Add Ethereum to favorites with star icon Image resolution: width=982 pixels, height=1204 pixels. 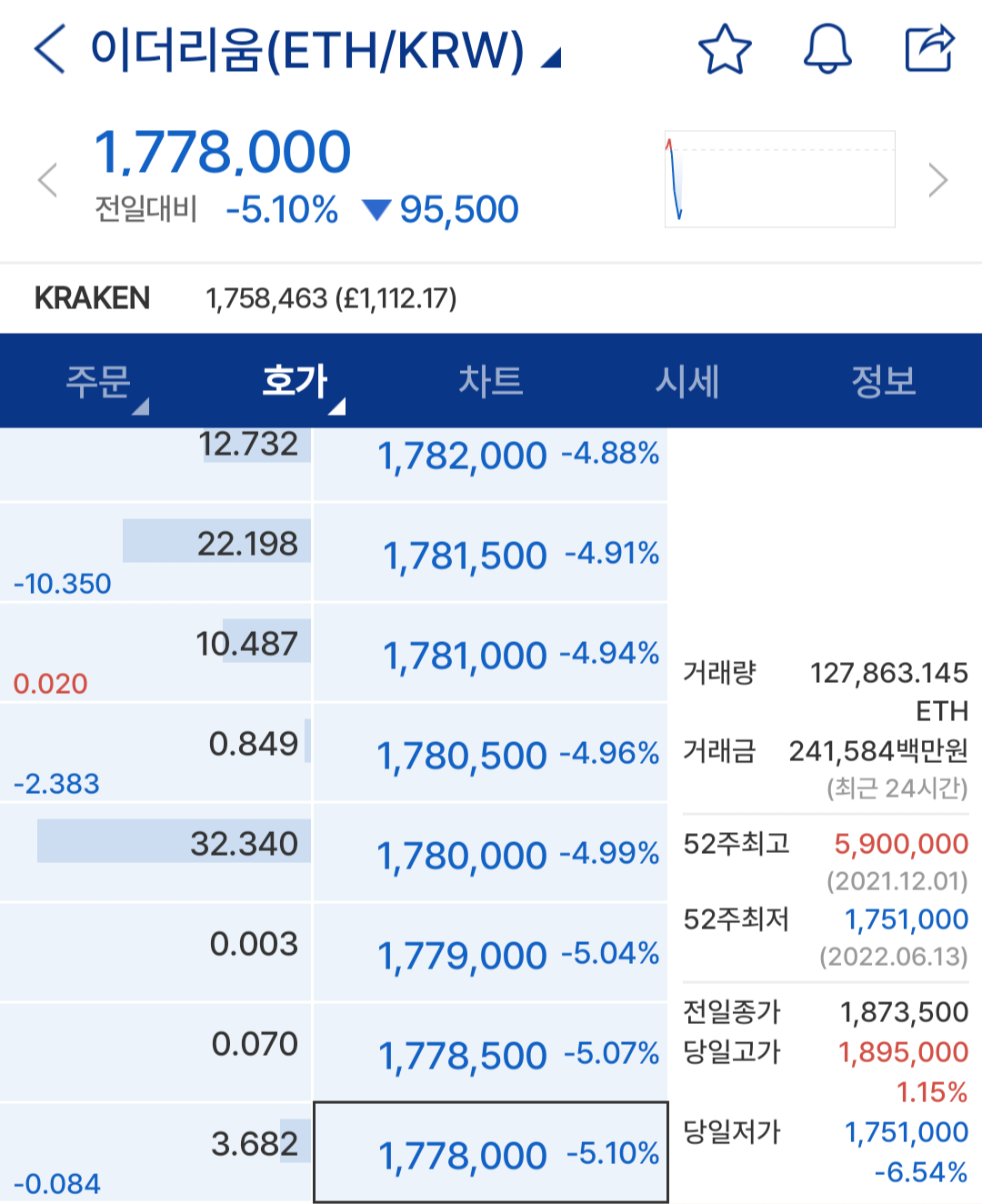[x=725, y=49]
